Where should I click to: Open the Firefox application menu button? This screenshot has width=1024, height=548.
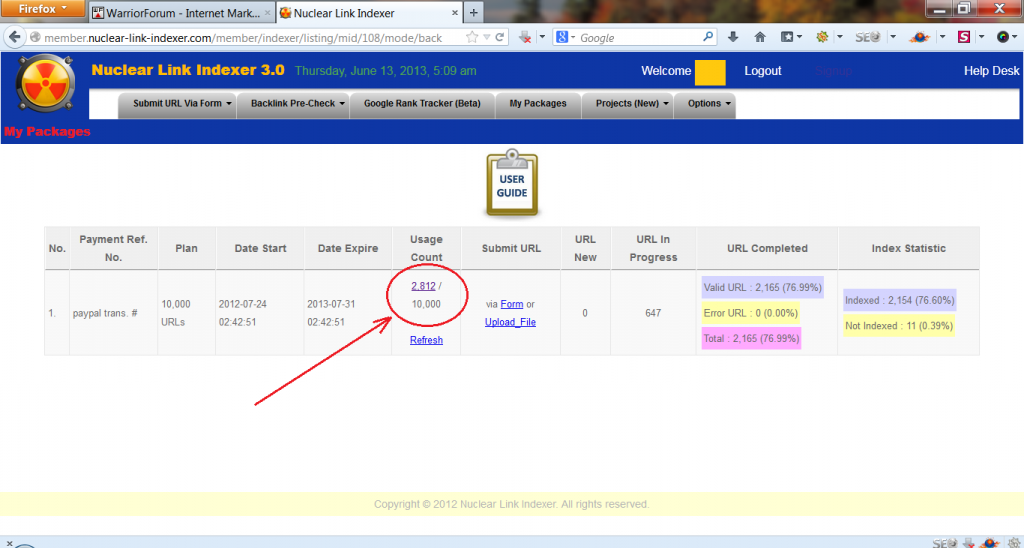42,8
